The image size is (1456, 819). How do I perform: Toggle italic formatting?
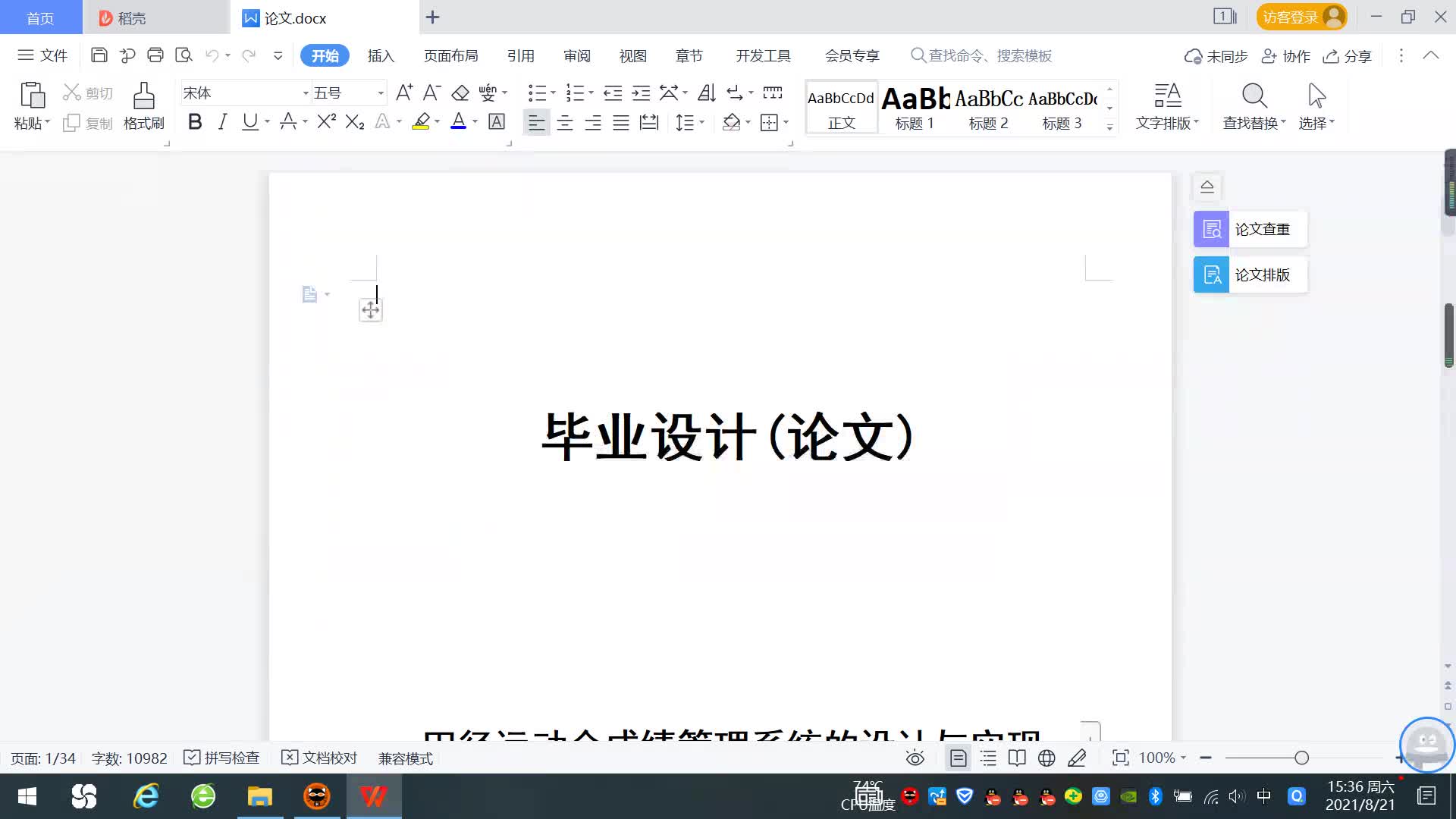[x=222, y=122]
